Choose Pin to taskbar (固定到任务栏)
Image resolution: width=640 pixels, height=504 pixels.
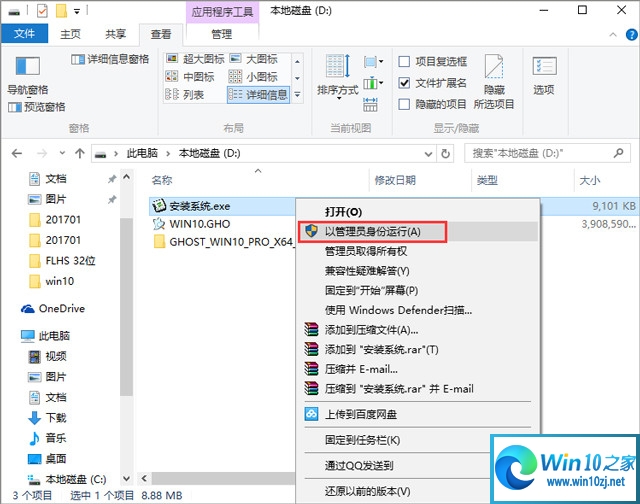coord(362,440)
